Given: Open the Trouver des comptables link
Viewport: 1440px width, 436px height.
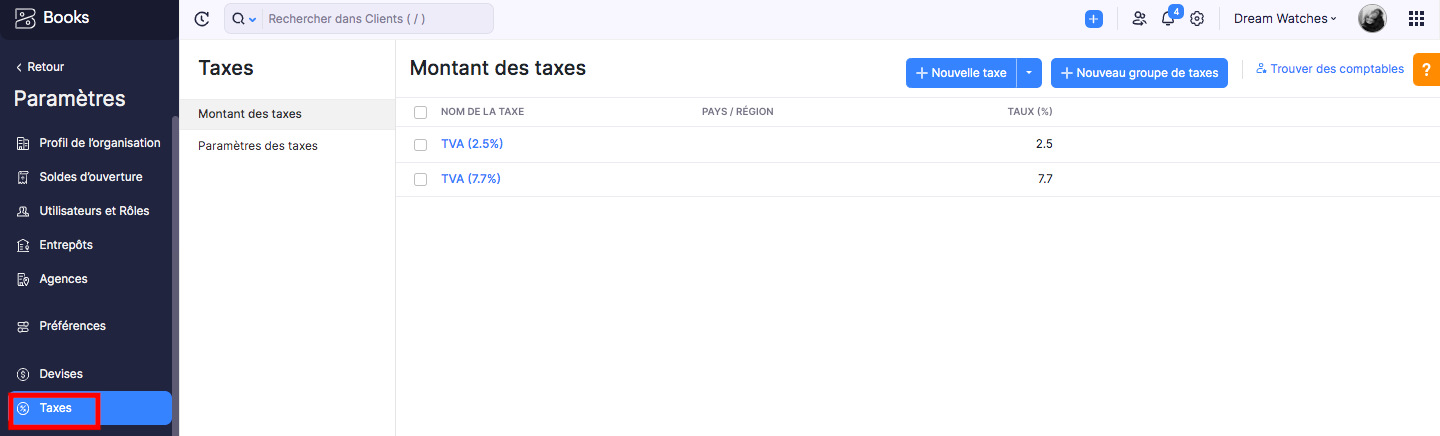Looking at the screenshot, I should click(1330, 69).
